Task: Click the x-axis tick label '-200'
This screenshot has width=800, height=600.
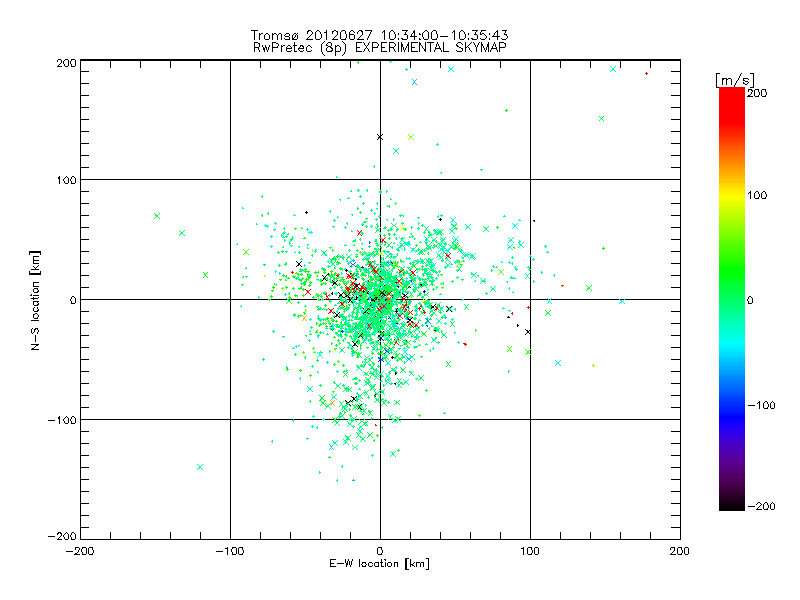Action: (80, 551)
